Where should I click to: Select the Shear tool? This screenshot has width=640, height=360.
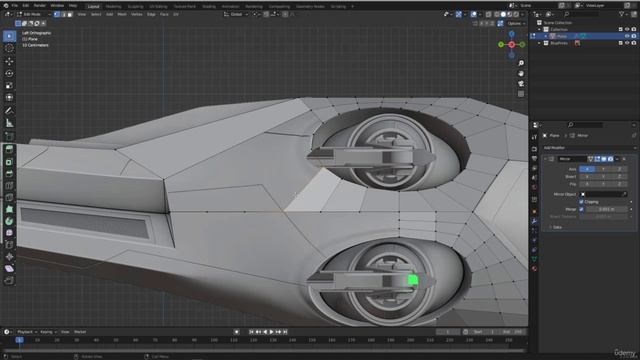[x=9, y=269]
